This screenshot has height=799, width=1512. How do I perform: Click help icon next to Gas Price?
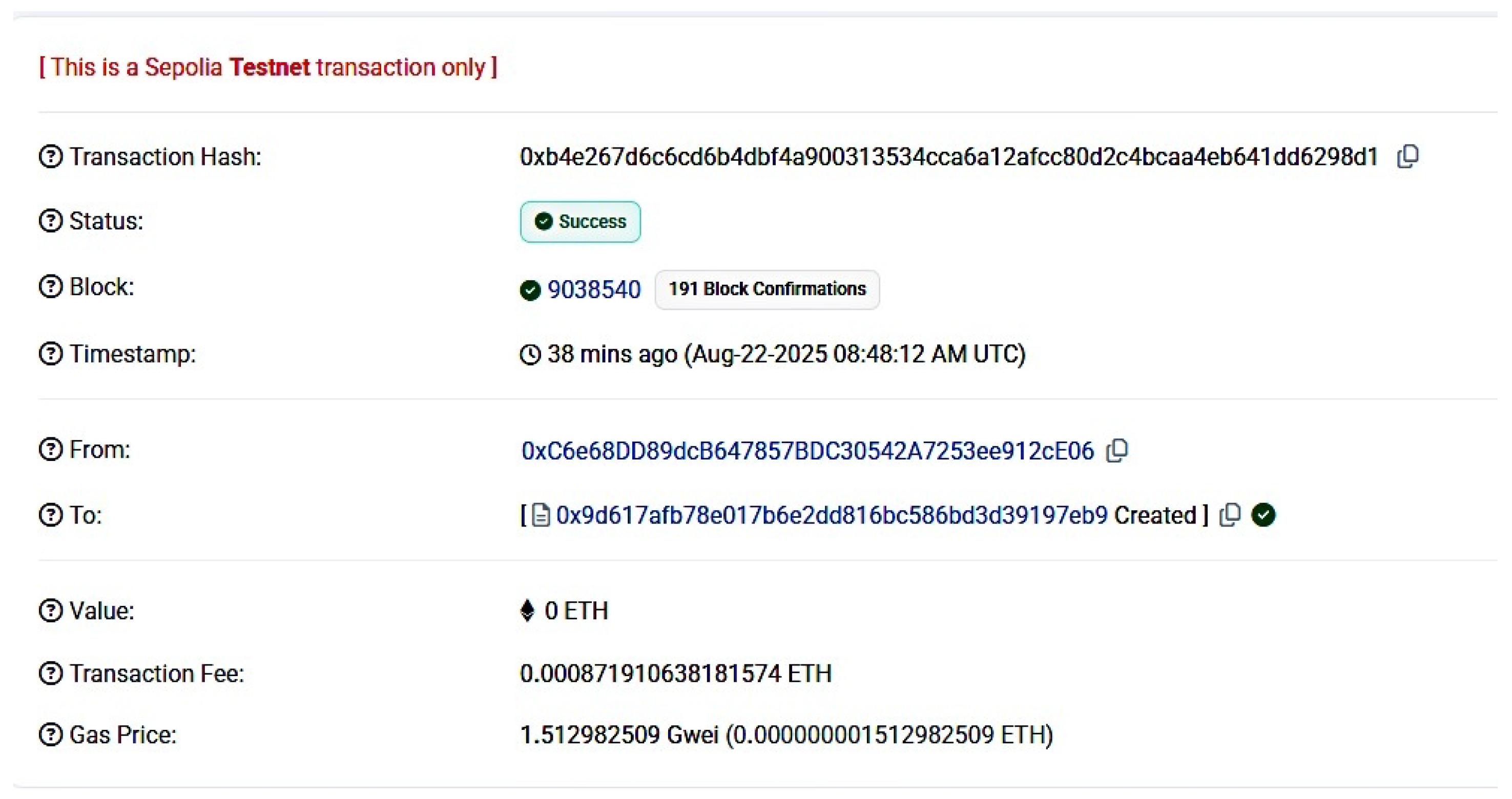tap(51, 734)
